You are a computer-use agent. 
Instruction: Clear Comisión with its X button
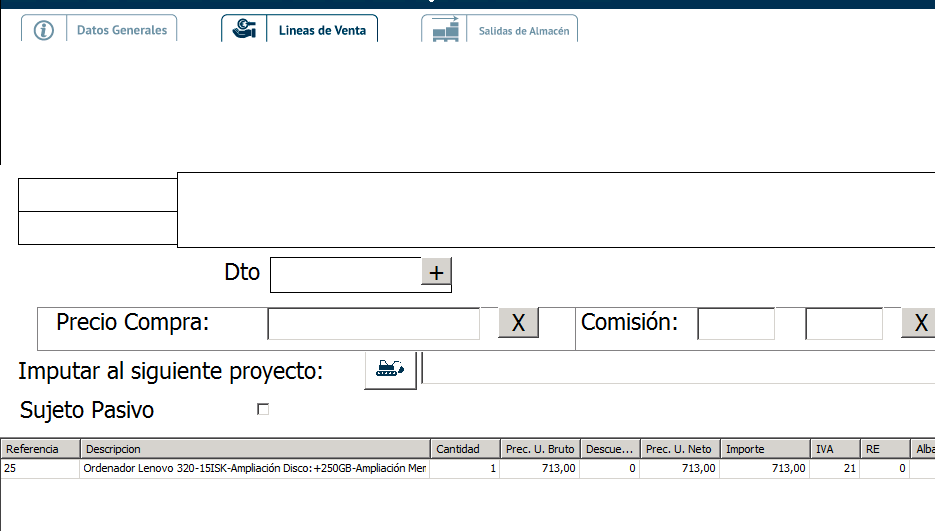920,323
